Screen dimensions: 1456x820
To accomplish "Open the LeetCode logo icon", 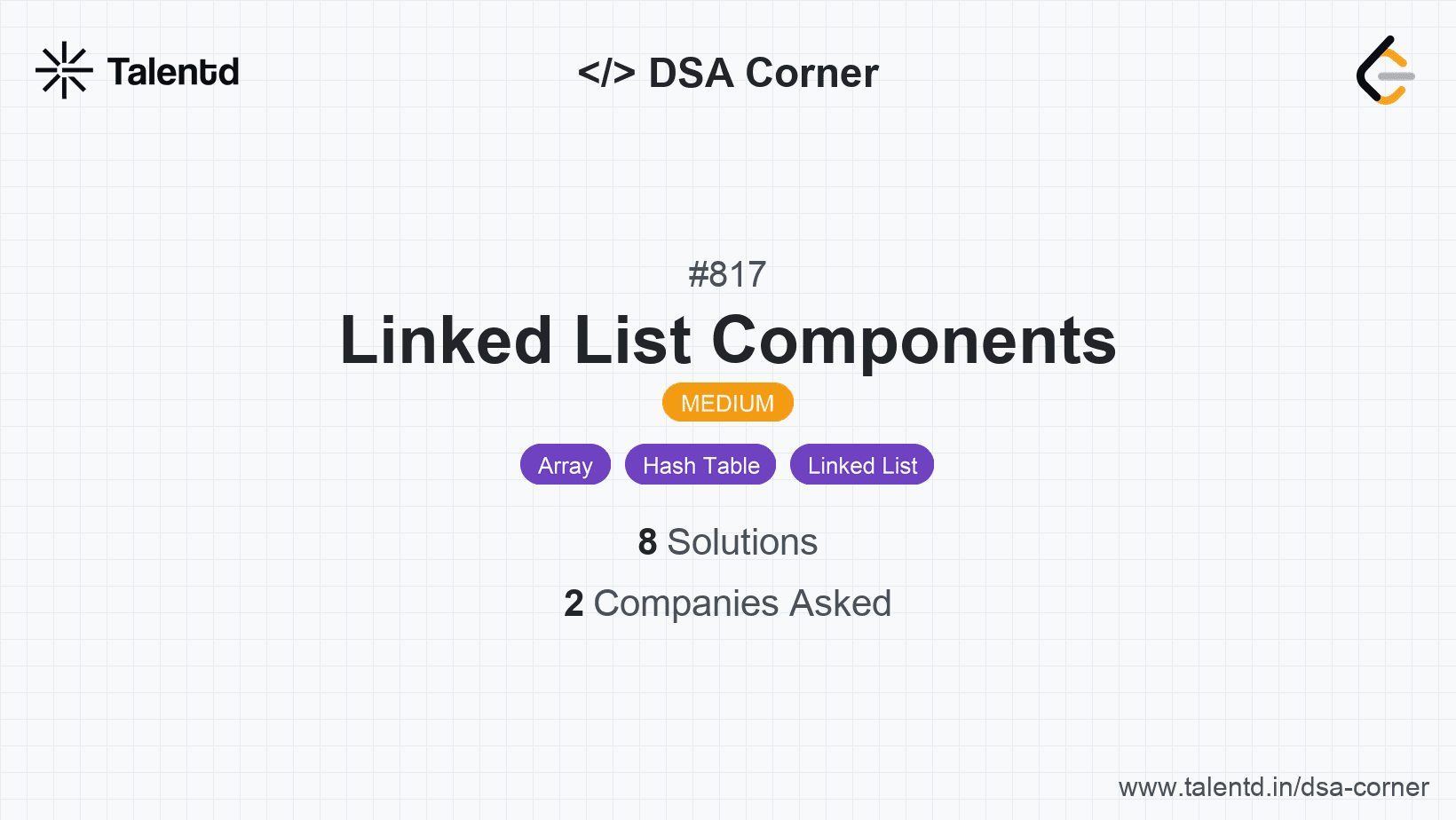I will coord(1383,71).
